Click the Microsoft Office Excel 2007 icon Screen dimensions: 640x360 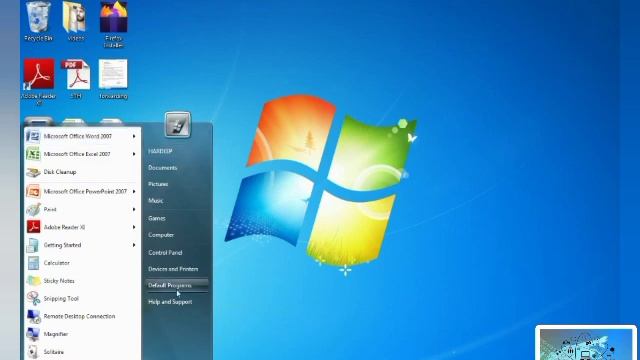[x=33, y=154]
